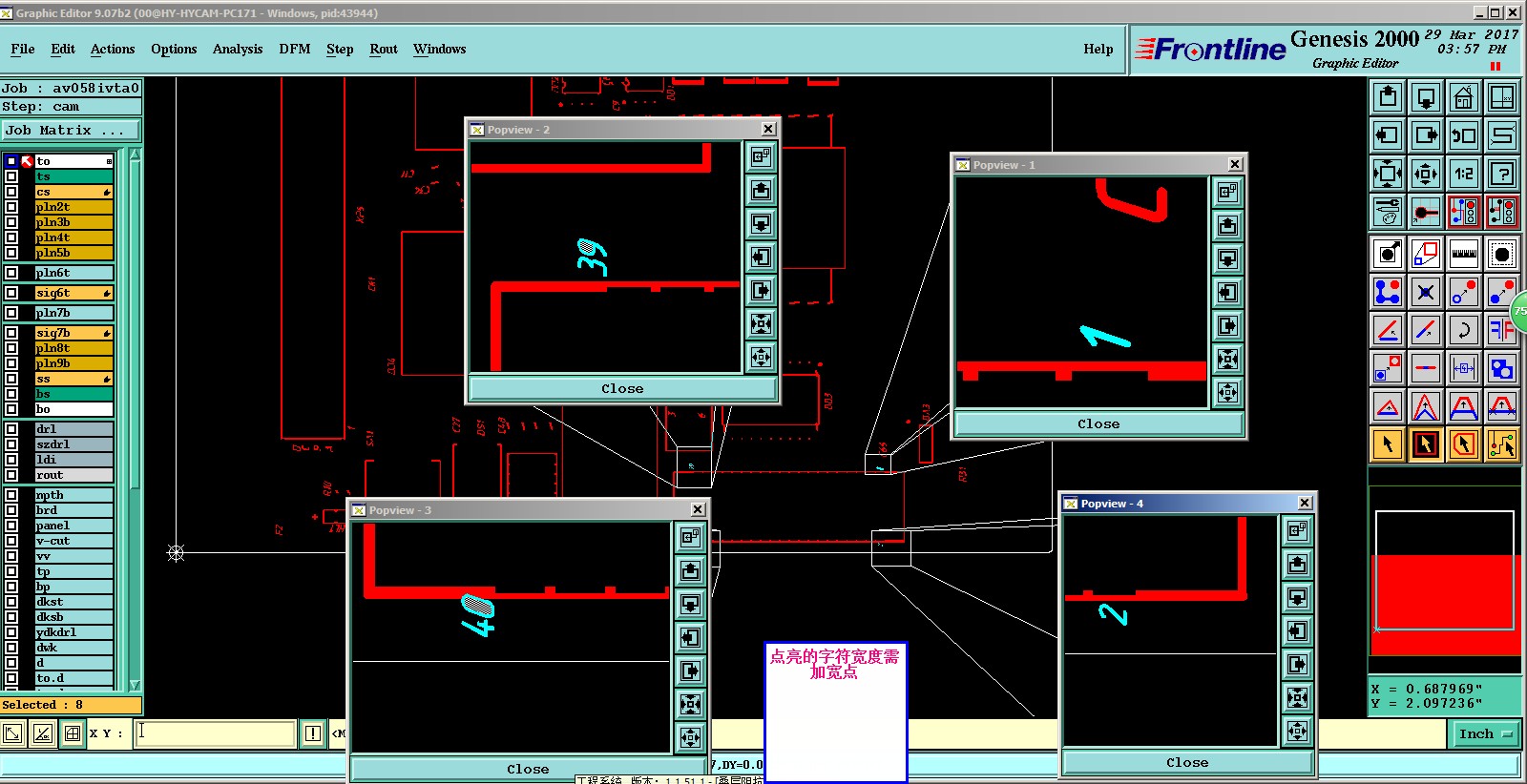This screenshot has width=1527, height=784.
Task: Click layer list scroll-down arrow
Action: coord(135,685)
